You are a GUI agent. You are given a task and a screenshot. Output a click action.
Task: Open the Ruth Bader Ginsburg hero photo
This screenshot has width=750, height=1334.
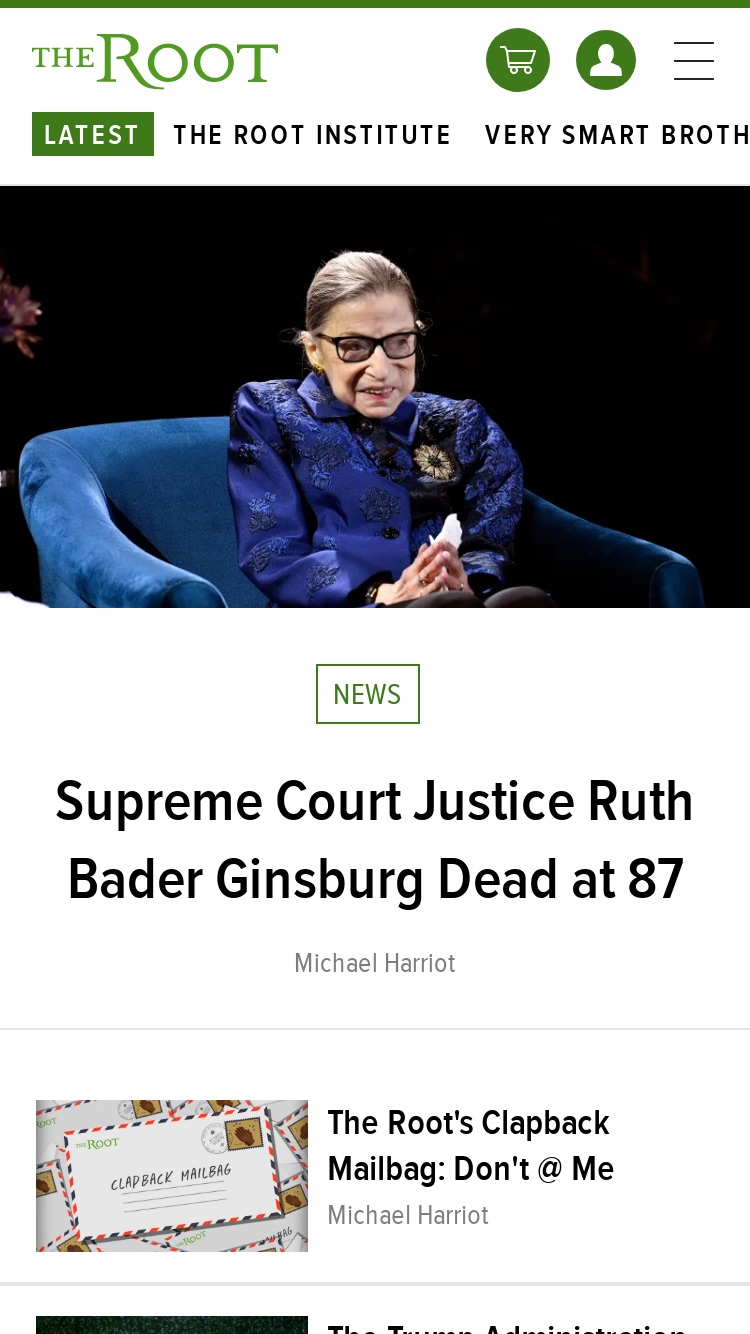click(375, 397)
